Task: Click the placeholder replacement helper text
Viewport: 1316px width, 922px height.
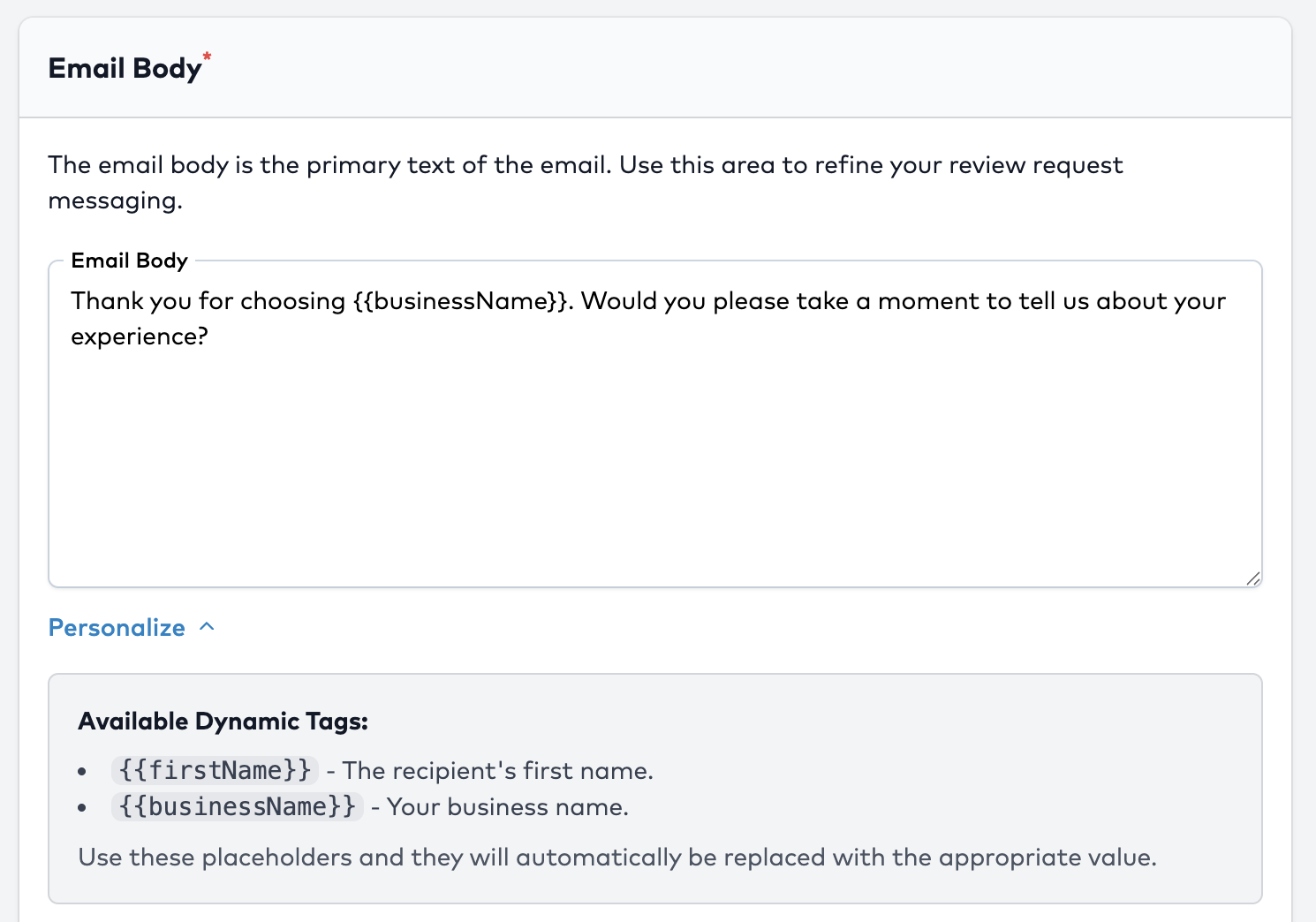Action: (x=616, y=858)
